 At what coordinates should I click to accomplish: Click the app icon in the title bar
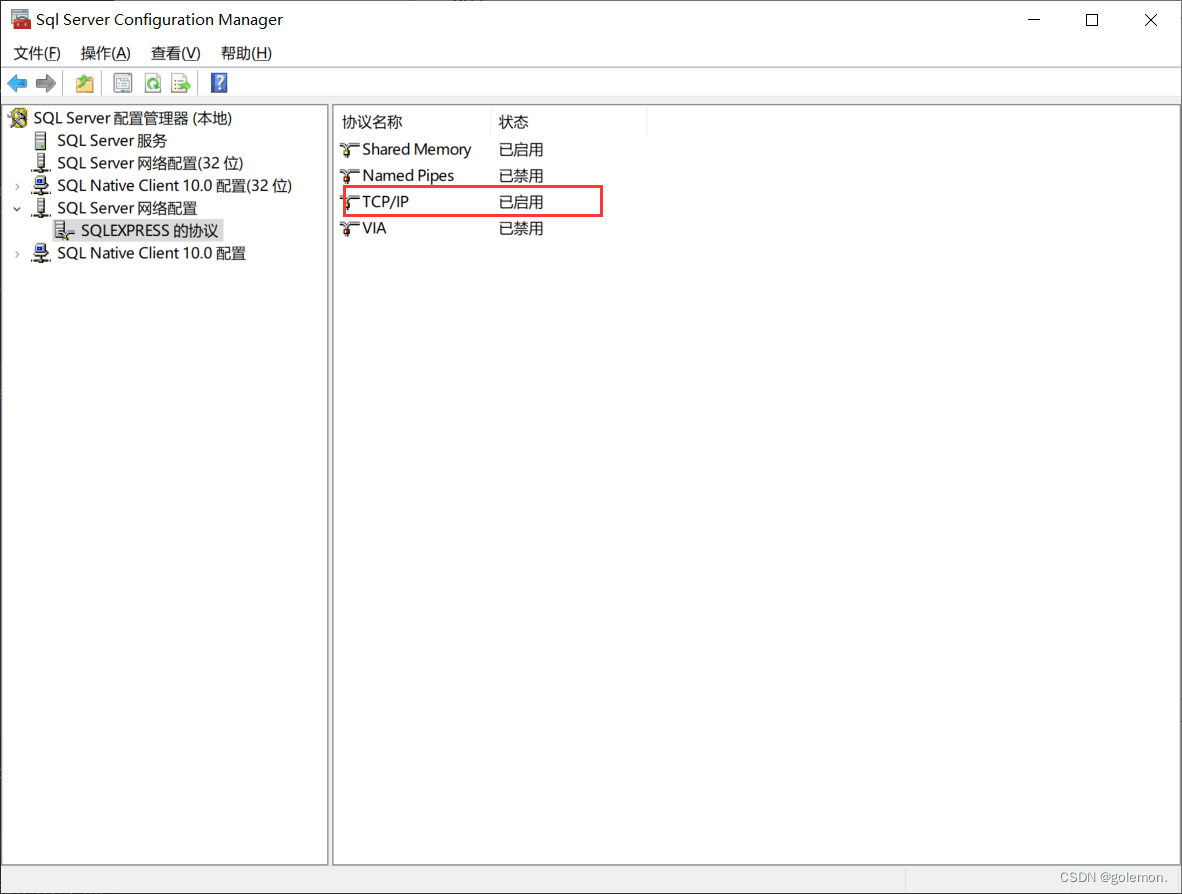20,20
